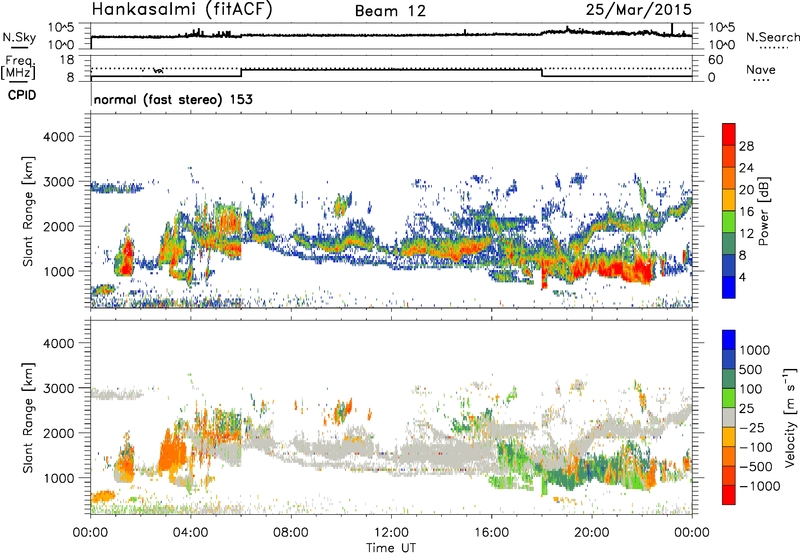Select the 'Freq. [MHz]' axis label
Image resolution: width=800 pixels, height=554 pixels.
18,67
